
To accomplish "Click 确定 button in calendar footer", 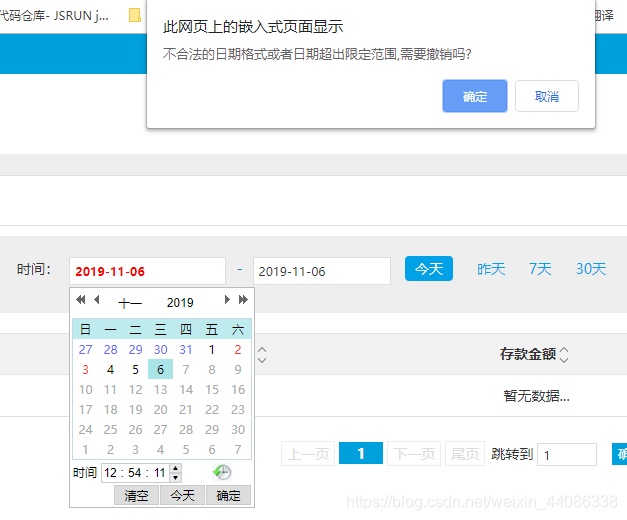I will point(228,495).
